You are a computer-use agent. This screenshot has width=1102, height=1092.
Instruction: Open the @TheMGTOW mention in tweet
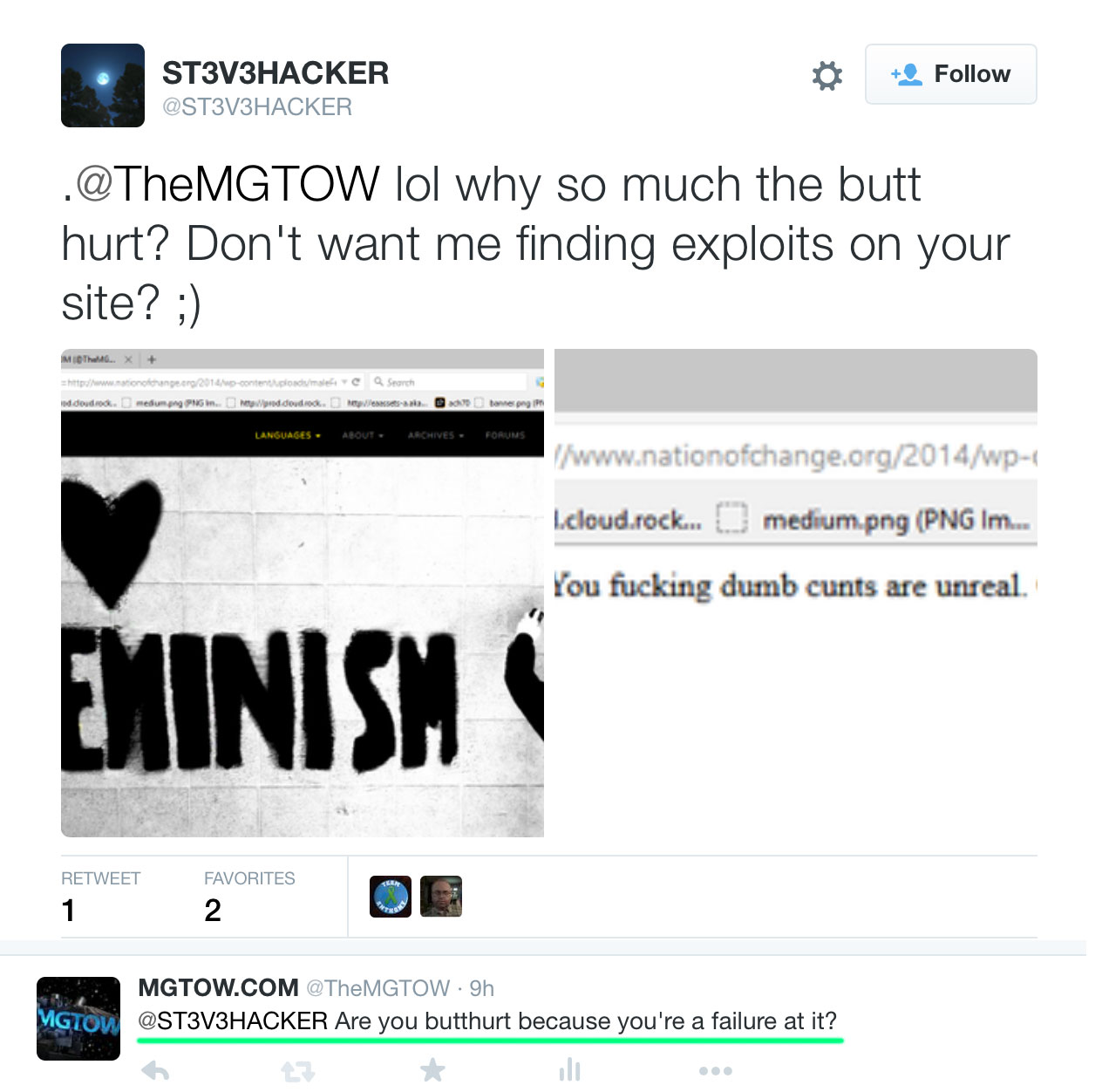click(228, 185)
